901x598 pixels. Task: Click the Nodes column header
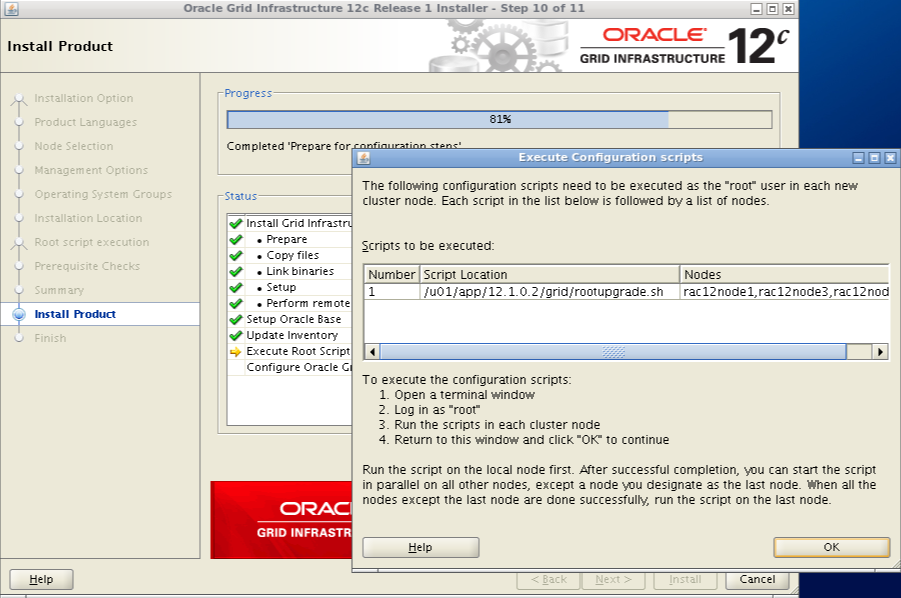[784, 274]
